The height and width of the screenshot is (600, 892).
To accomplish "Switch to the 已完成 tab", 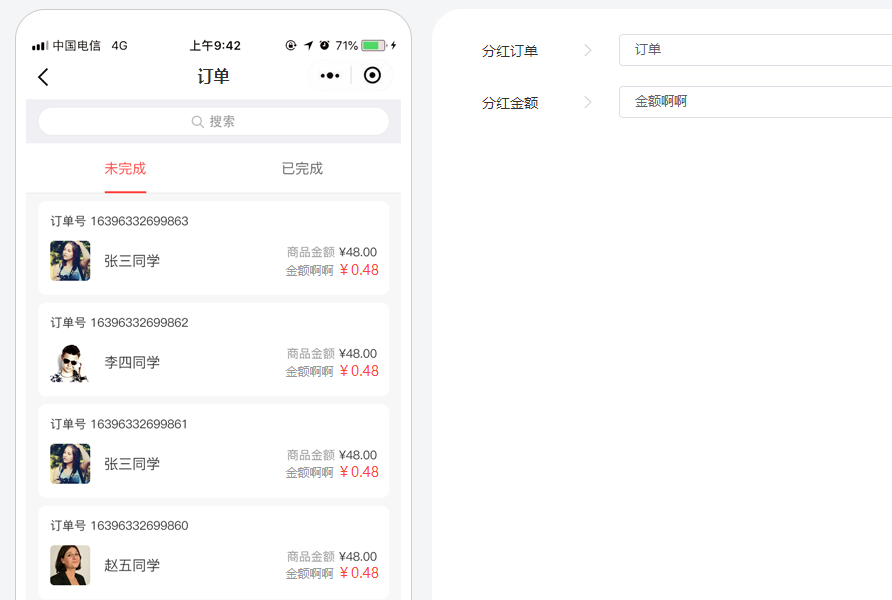I will [x=302, y=169].
